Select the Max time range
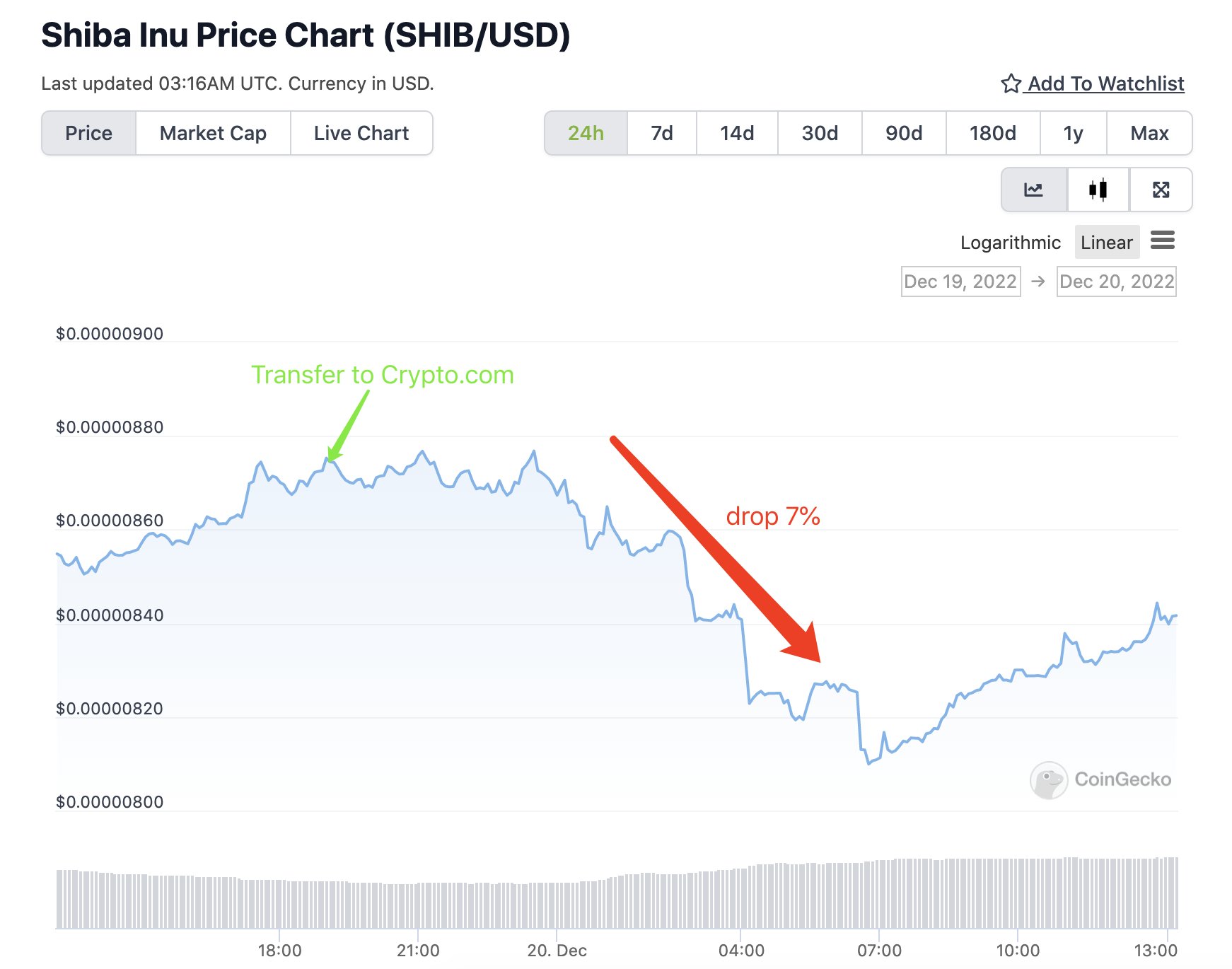 tap(1149, 132)
